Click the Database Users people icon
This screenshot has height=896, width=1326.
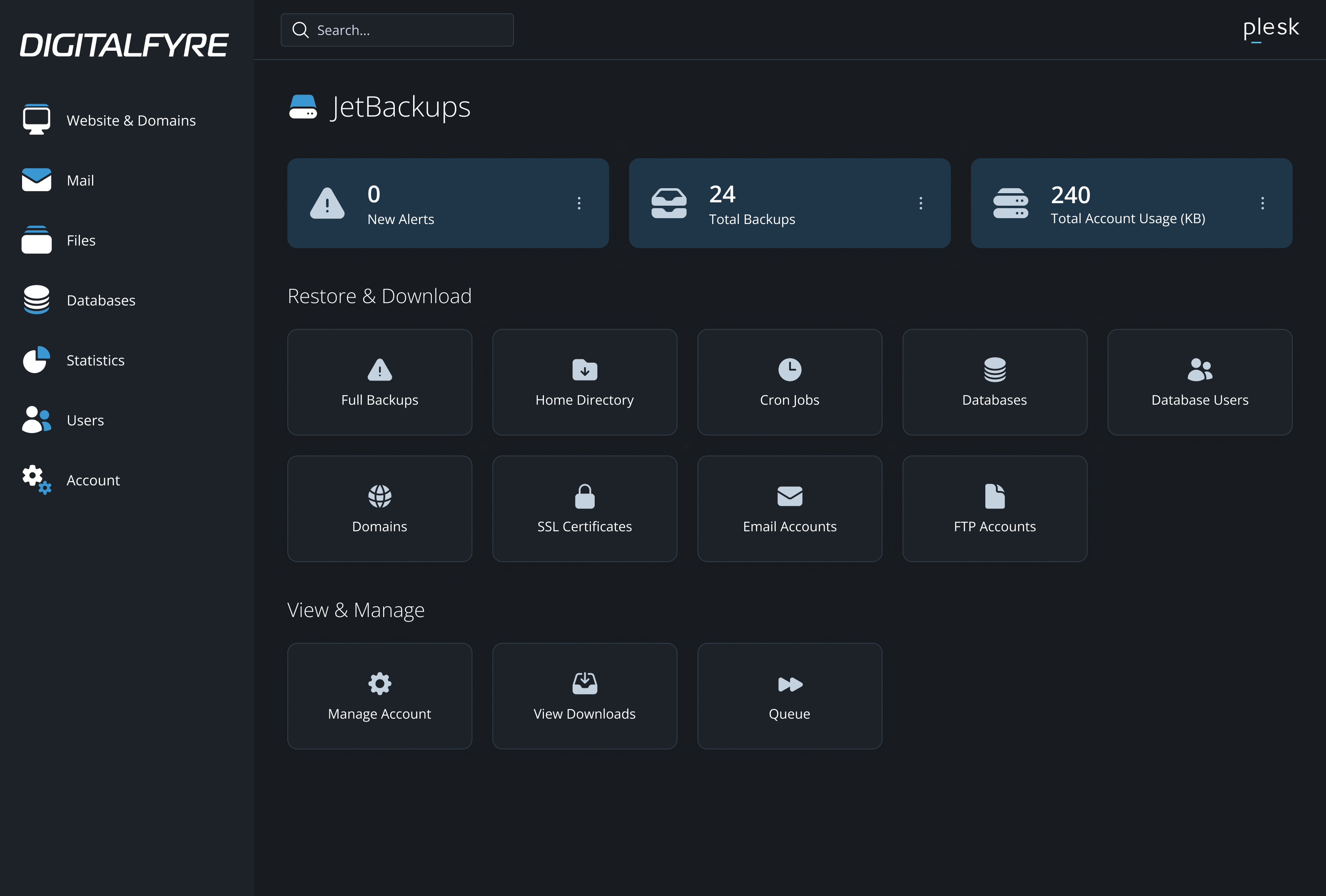point(1200,370)
